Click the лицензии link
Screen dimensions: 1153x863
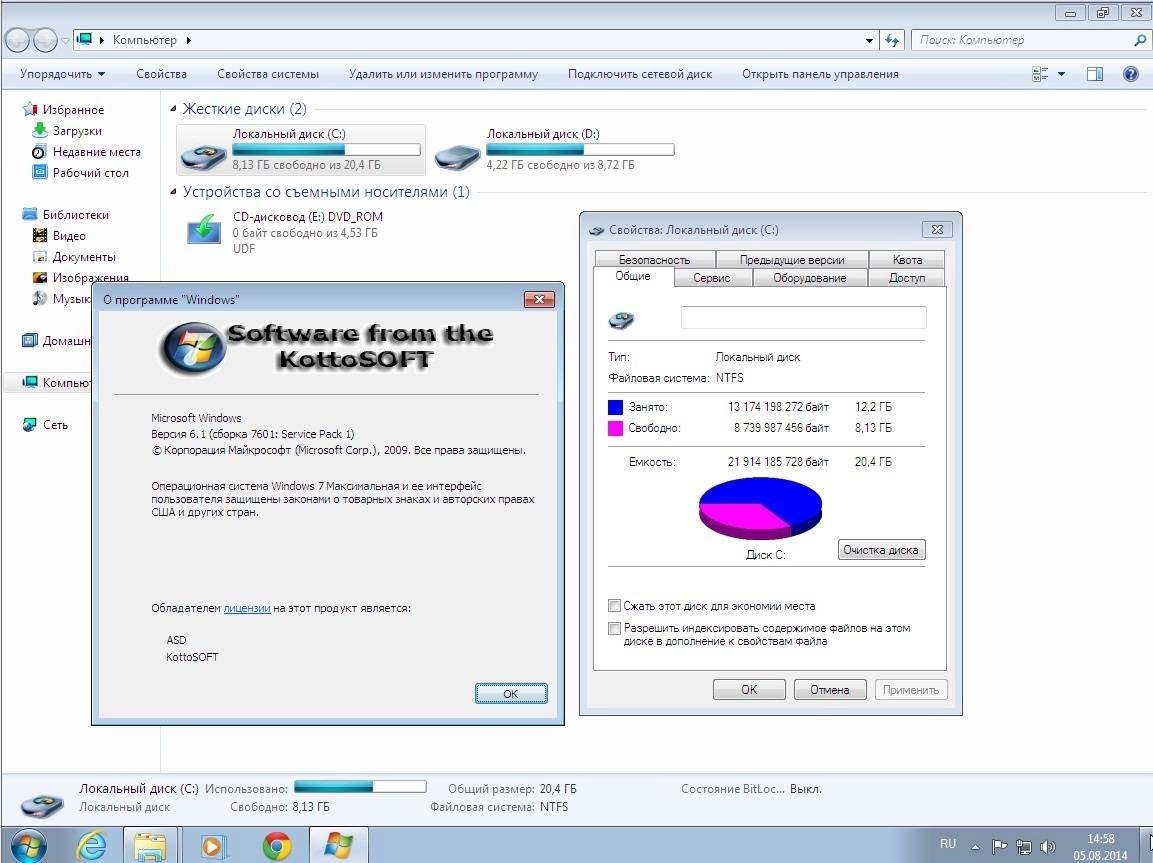click(246, 609)
